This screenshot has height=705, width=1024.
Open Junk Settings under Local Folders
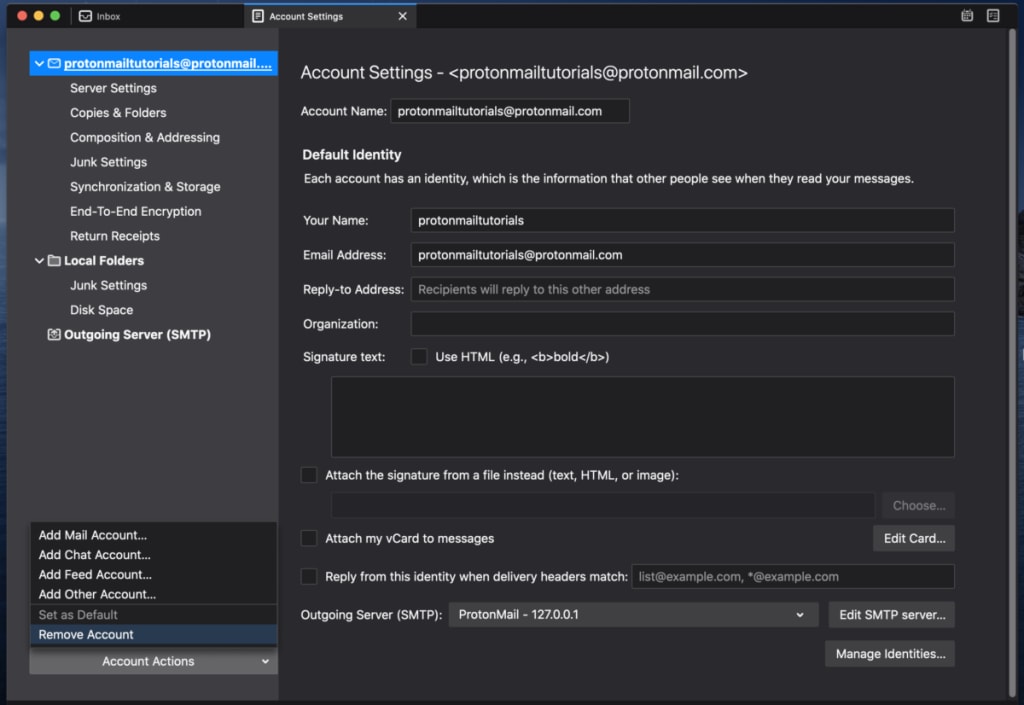click(108, 285)
